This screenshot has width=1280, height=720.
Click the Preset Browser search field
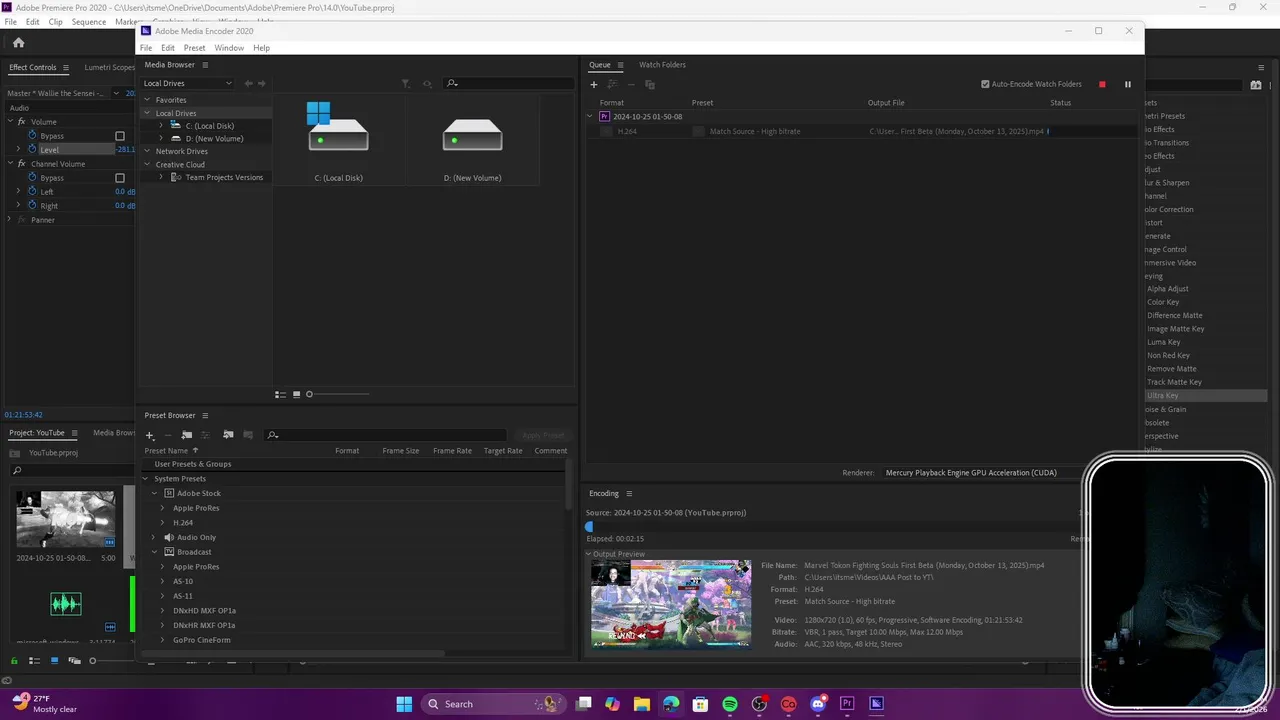385,435
